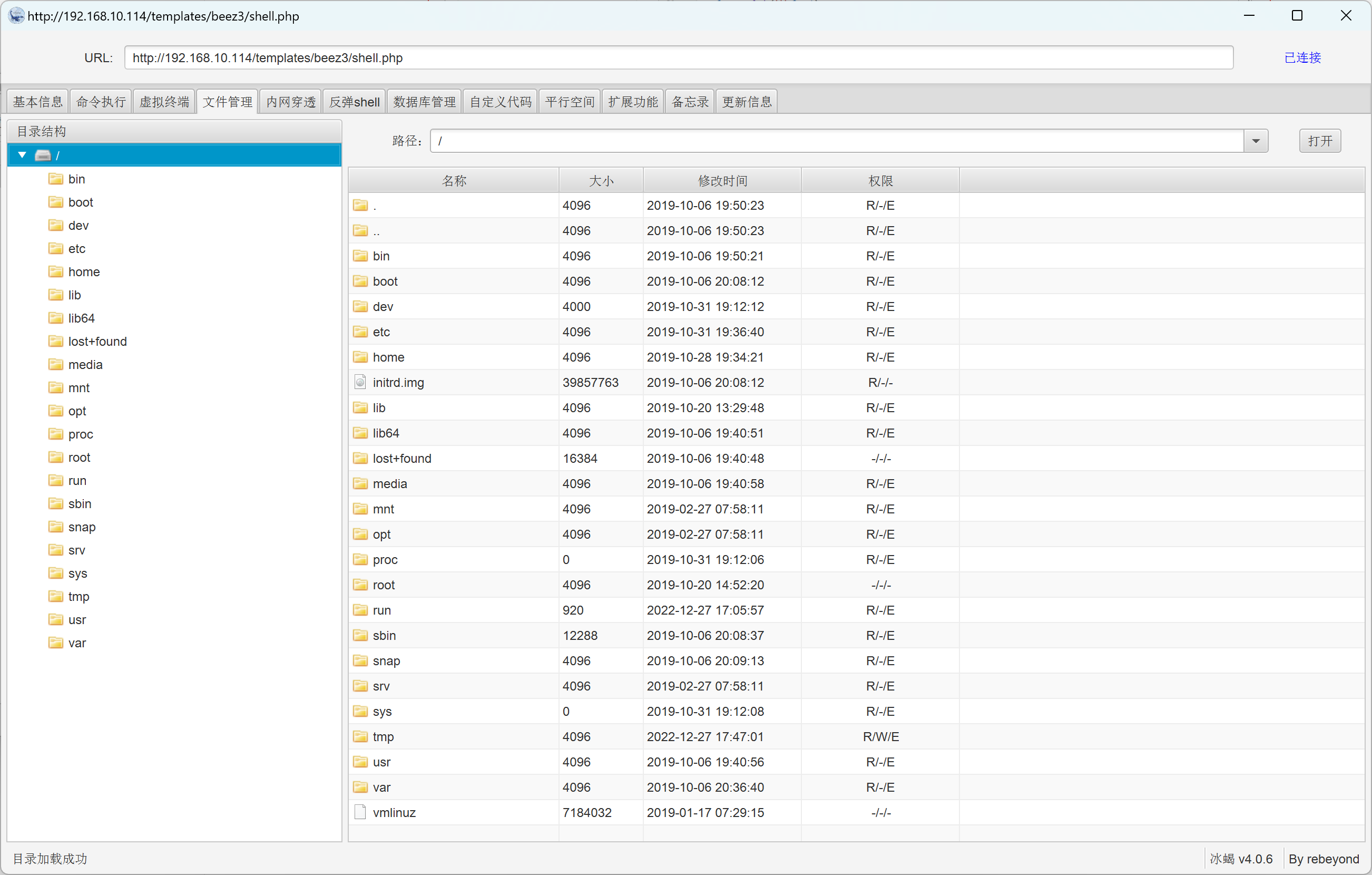Click the vmlinuz file icon
The image size is (1372, 875).
point(360,812)
